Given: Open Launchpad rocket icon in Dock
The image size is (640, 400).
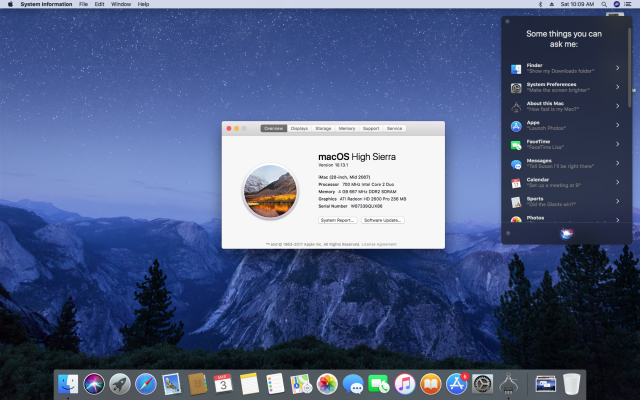Looking at the screenshot, I should [120, 384].
